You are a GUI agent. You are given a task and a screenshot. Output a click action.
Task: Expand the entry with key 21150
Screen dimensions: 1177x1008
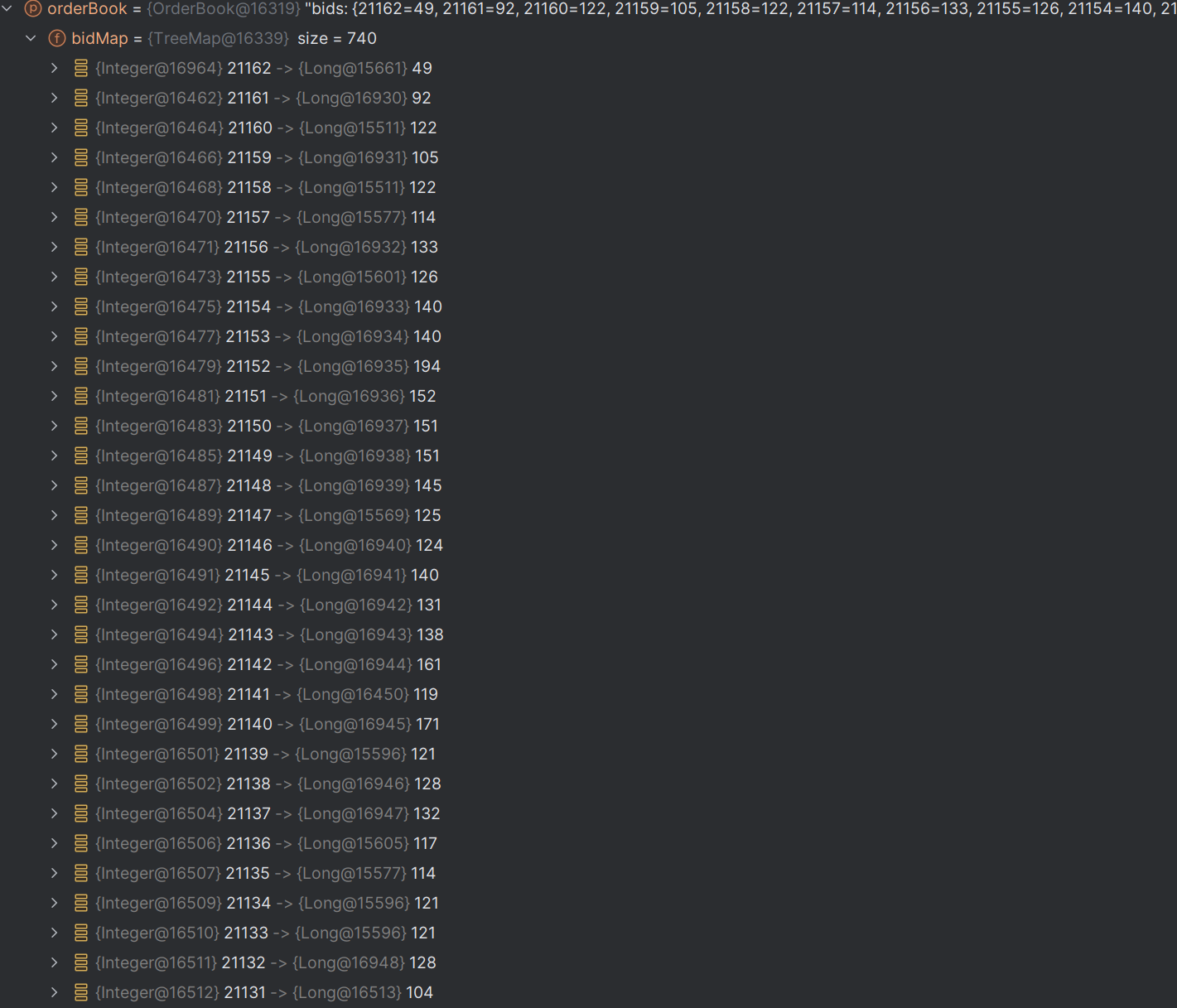point(55,426)
